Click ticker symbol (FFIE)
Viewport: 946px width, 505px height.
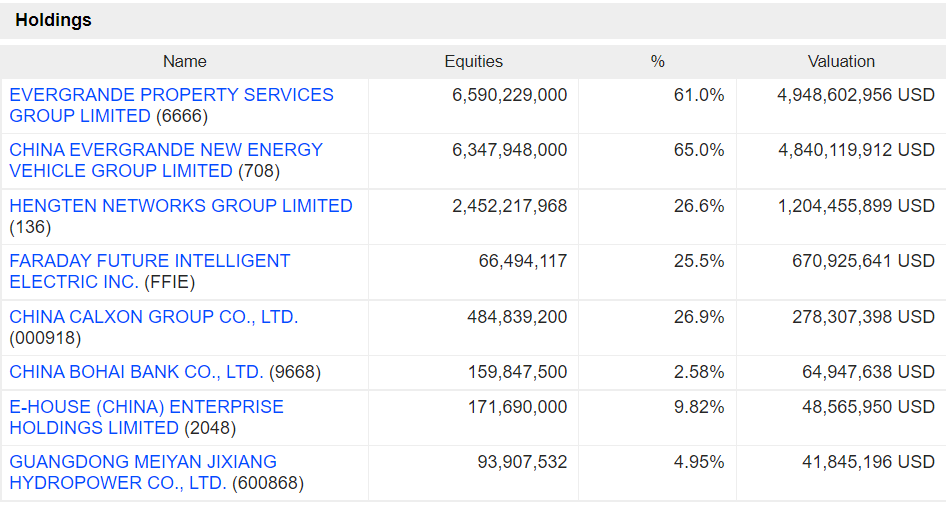pyautogui.click(x=170, y=282)
